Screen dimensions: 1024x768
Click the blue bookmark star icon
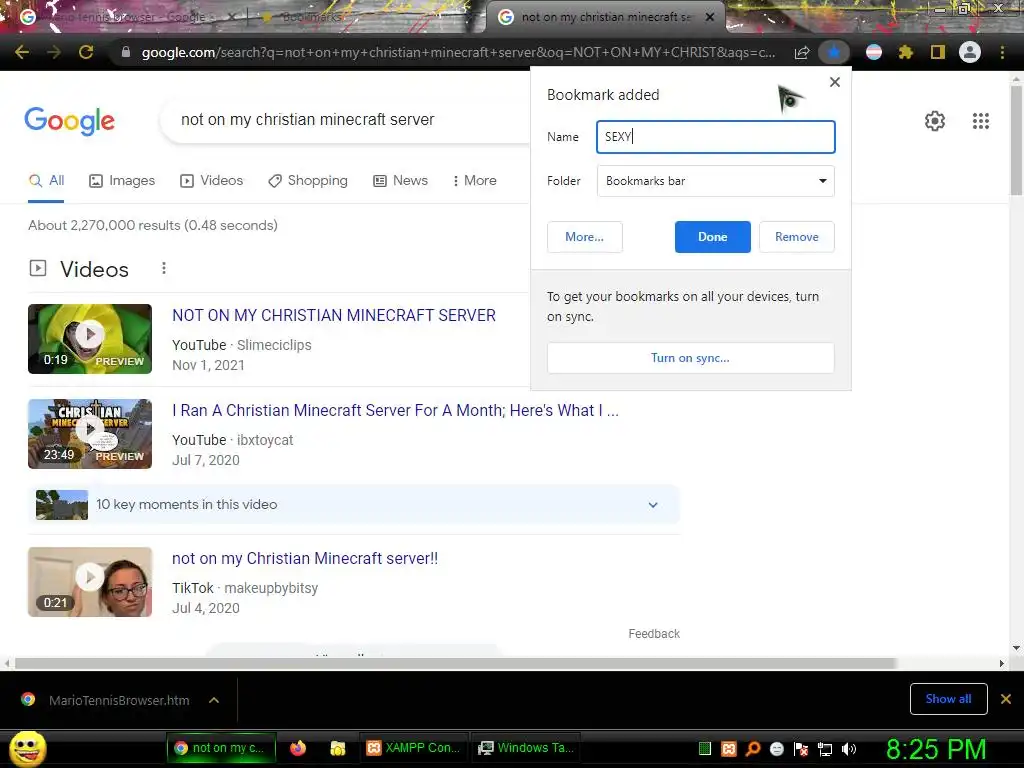pos(834,52)
